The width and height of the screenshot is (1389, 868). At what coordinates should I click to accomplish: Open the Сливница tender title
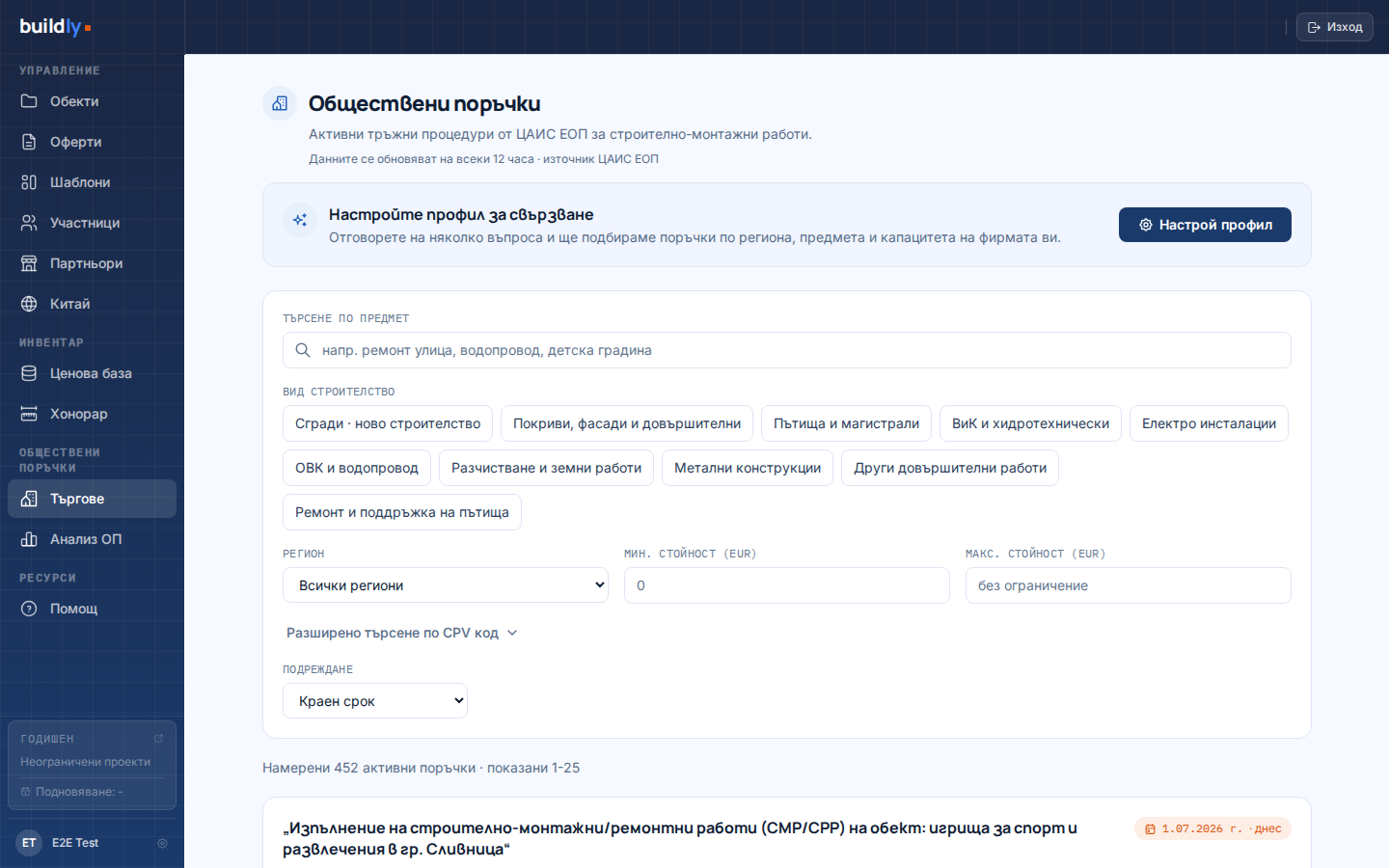tap(680, 838)
